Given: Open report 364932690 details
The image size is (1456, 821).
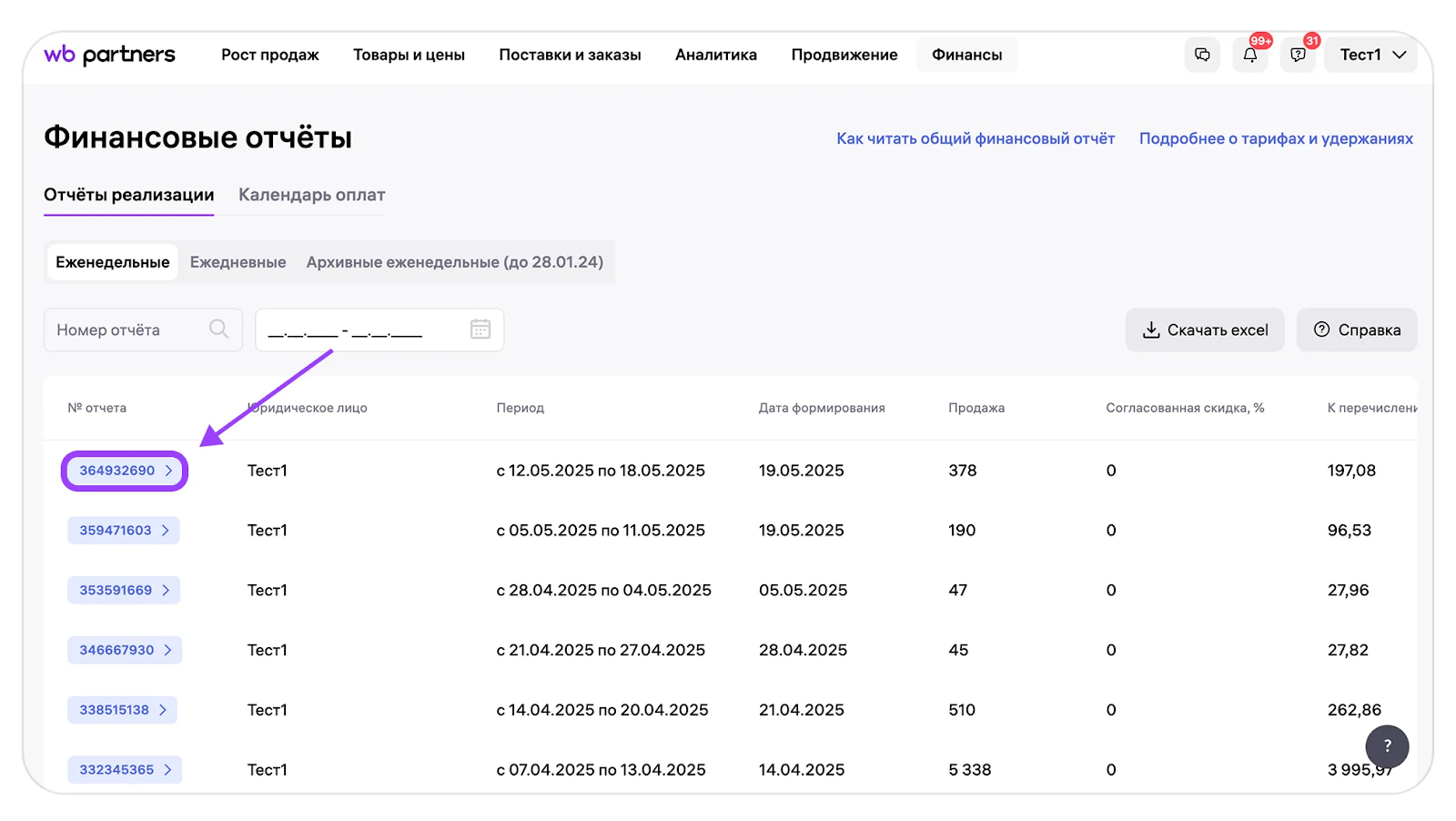Looking at the screenshot, I should (x=125, y=471).
